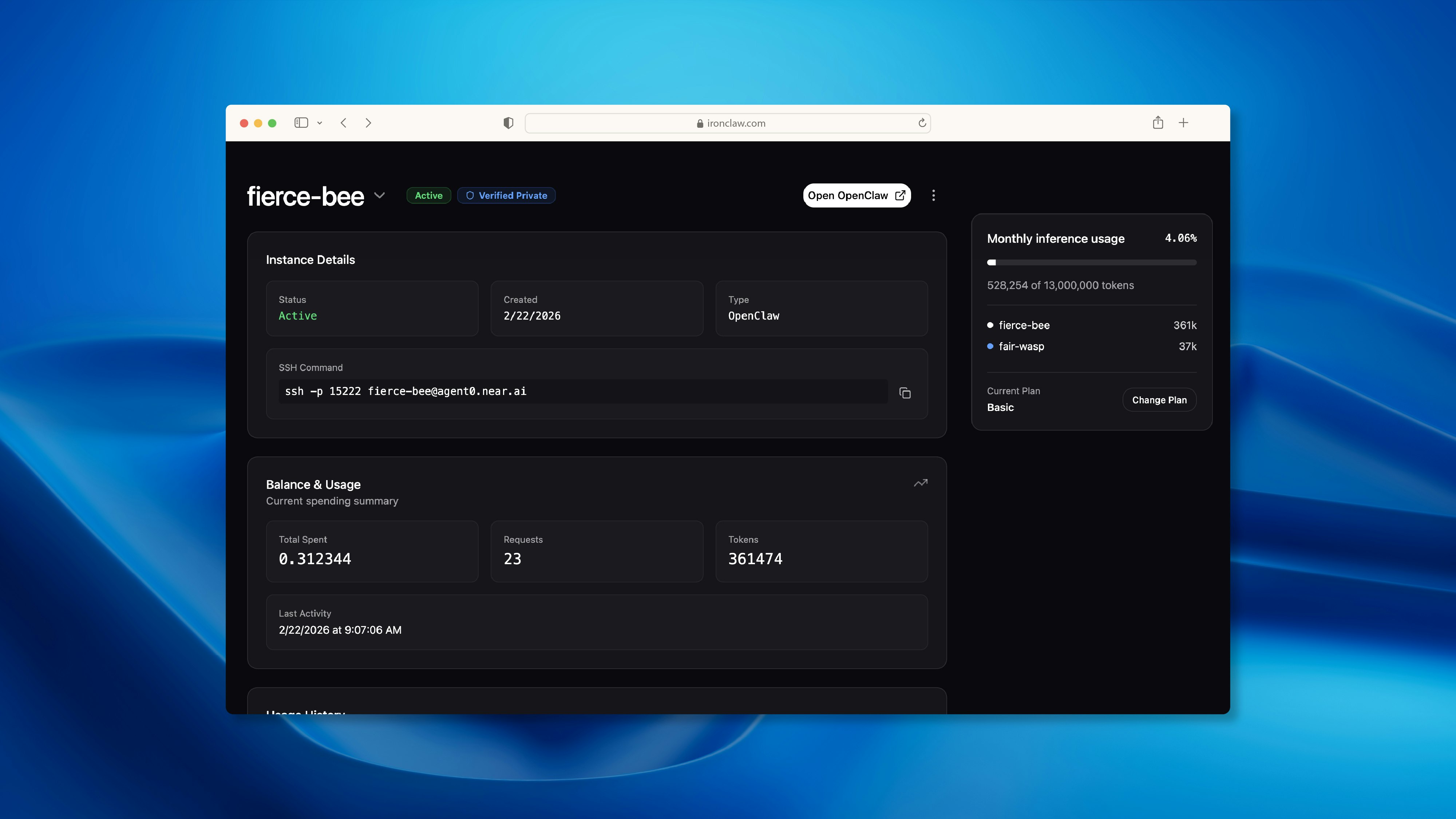Click the monthly inference usage progress bar

click(x=1091, y=262)
